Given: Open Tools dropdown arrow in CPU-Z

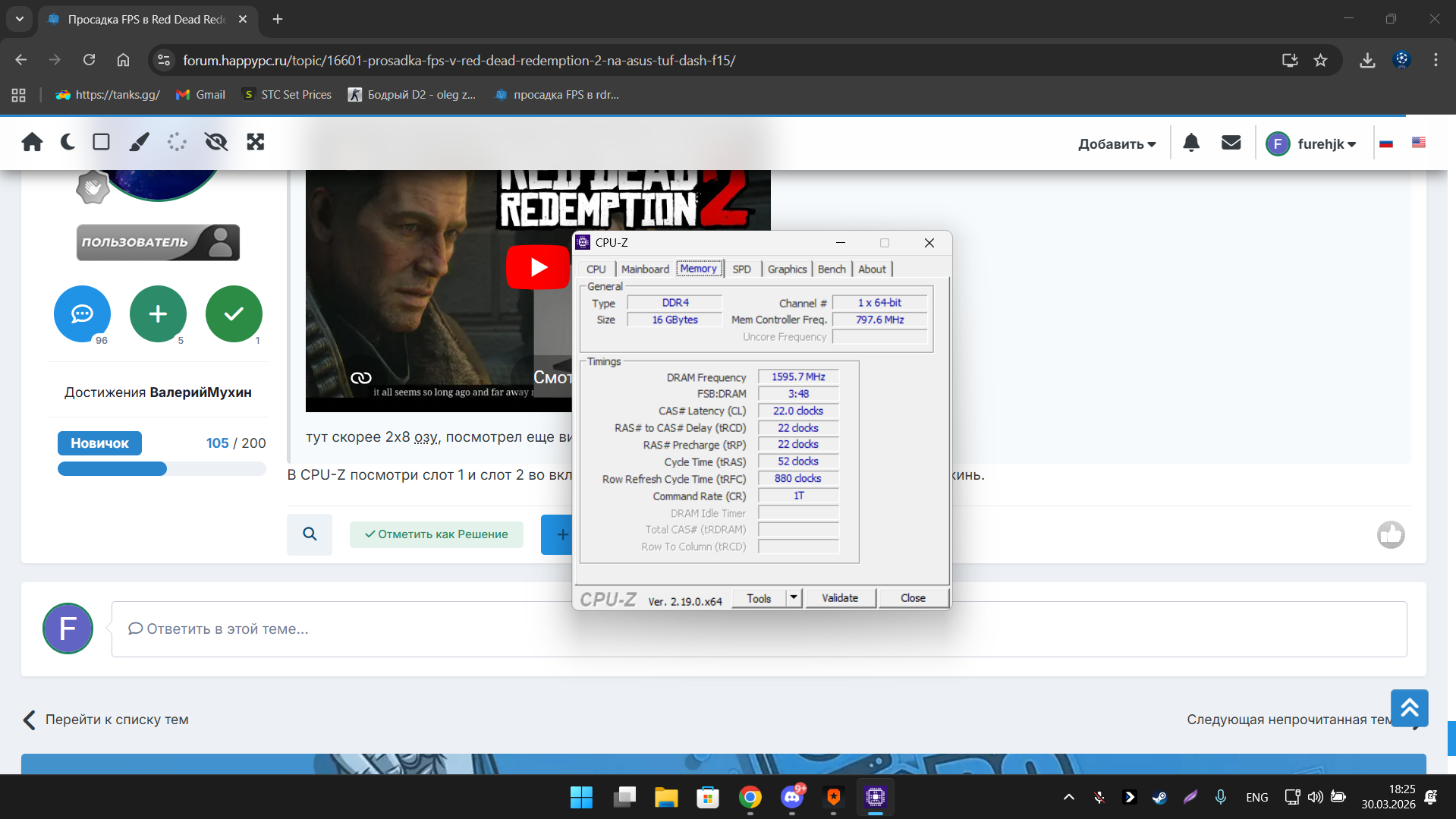Looking at the screenshot, I should 794,598.
